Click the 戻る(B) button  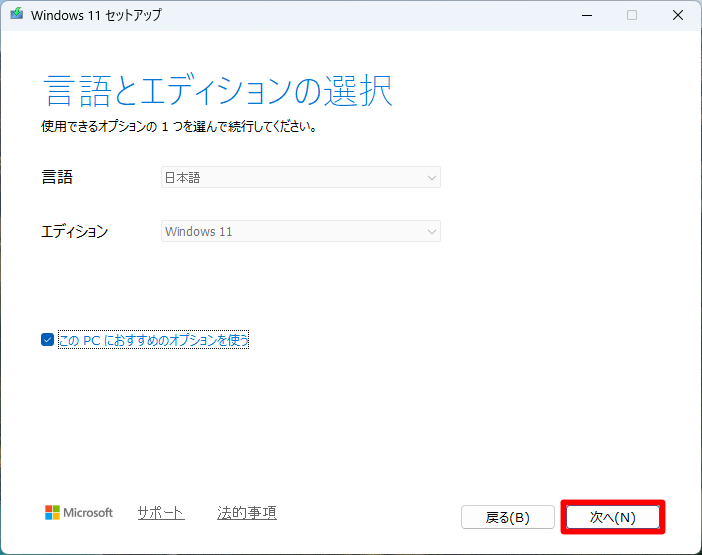tap(508, 517)
